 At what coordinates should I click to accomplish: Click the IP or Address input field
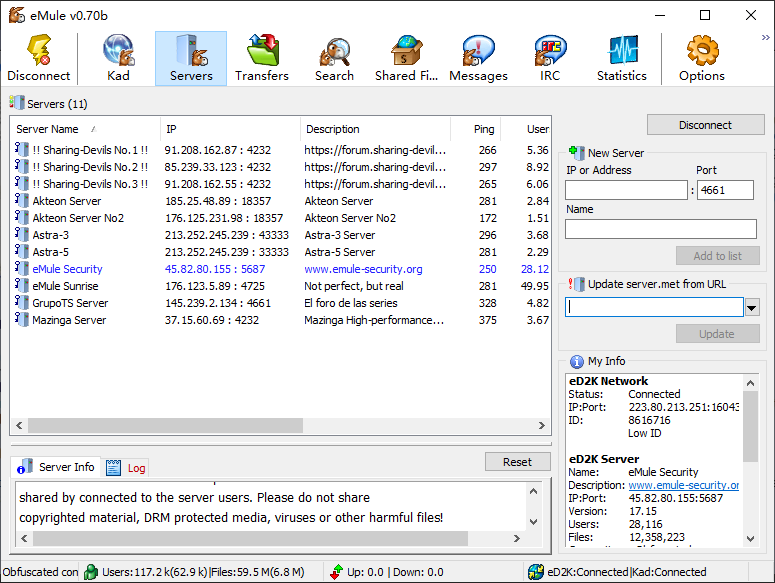626,190
